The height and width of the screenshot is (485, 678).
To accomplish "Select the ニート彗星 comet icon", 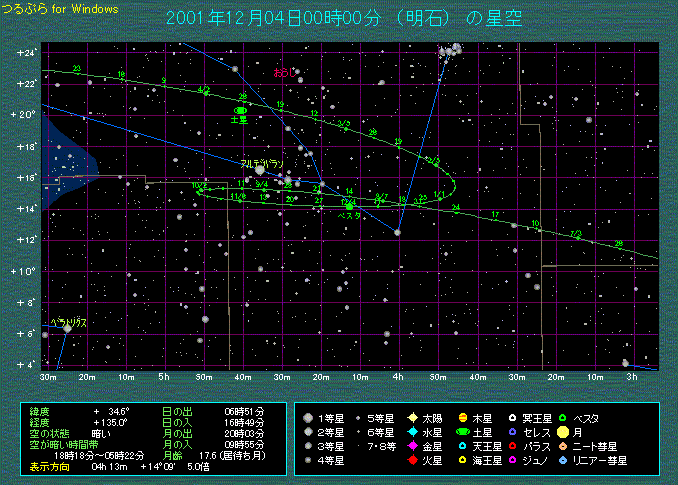I will click(563, 446).
